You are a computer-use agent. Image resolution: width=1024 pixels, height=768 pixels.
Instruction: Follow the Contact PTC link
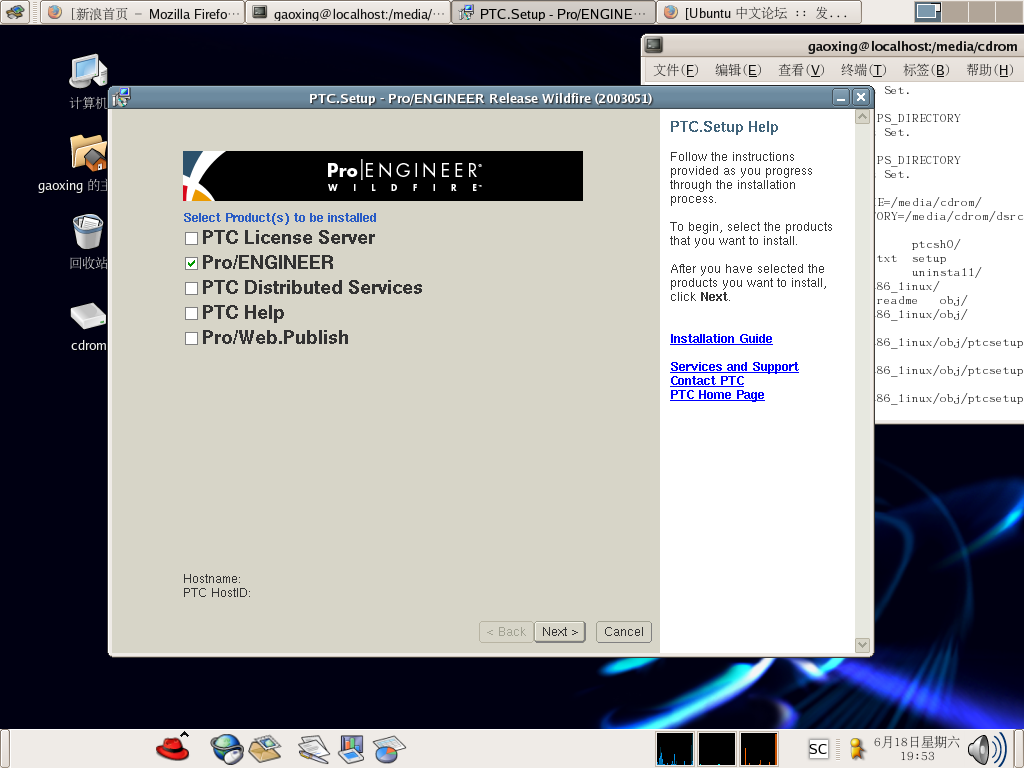(707, 381)
